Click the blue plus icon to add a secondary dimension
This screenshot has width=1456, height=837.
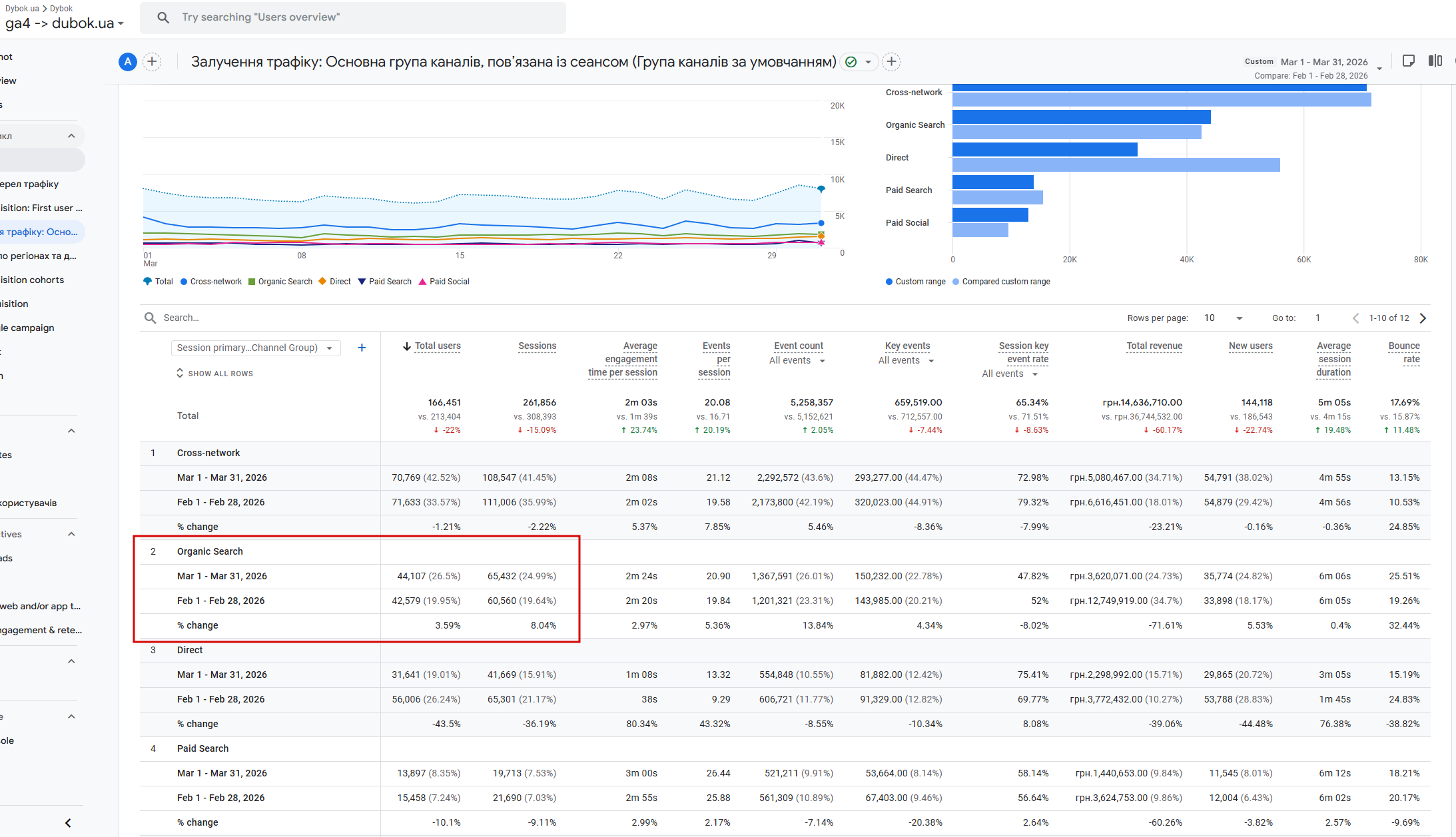(362, 348)
